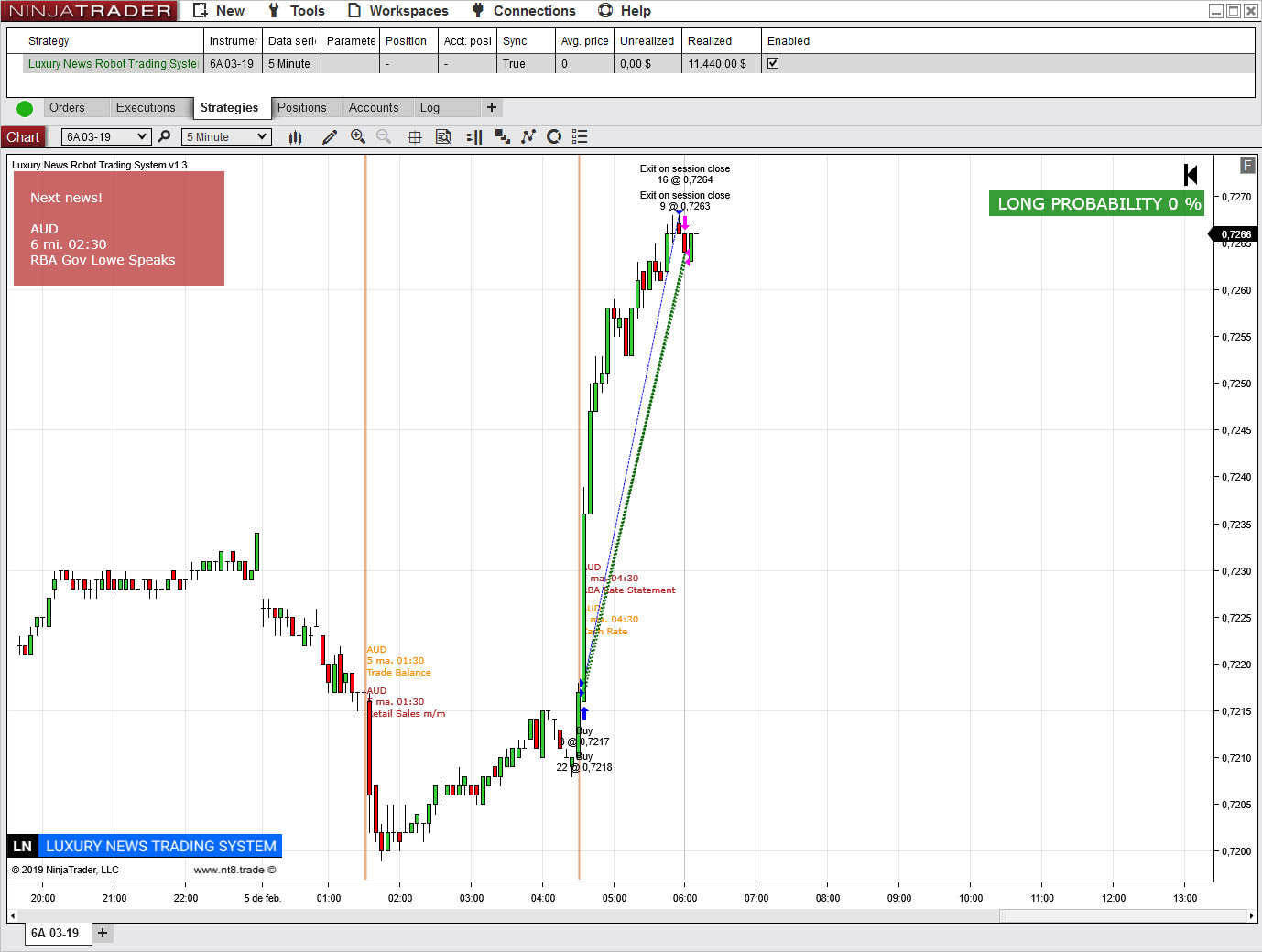This screenshot has height=952, width=1262.
Task: Click the zoom out magnifier icon
Action: point(385,137)
